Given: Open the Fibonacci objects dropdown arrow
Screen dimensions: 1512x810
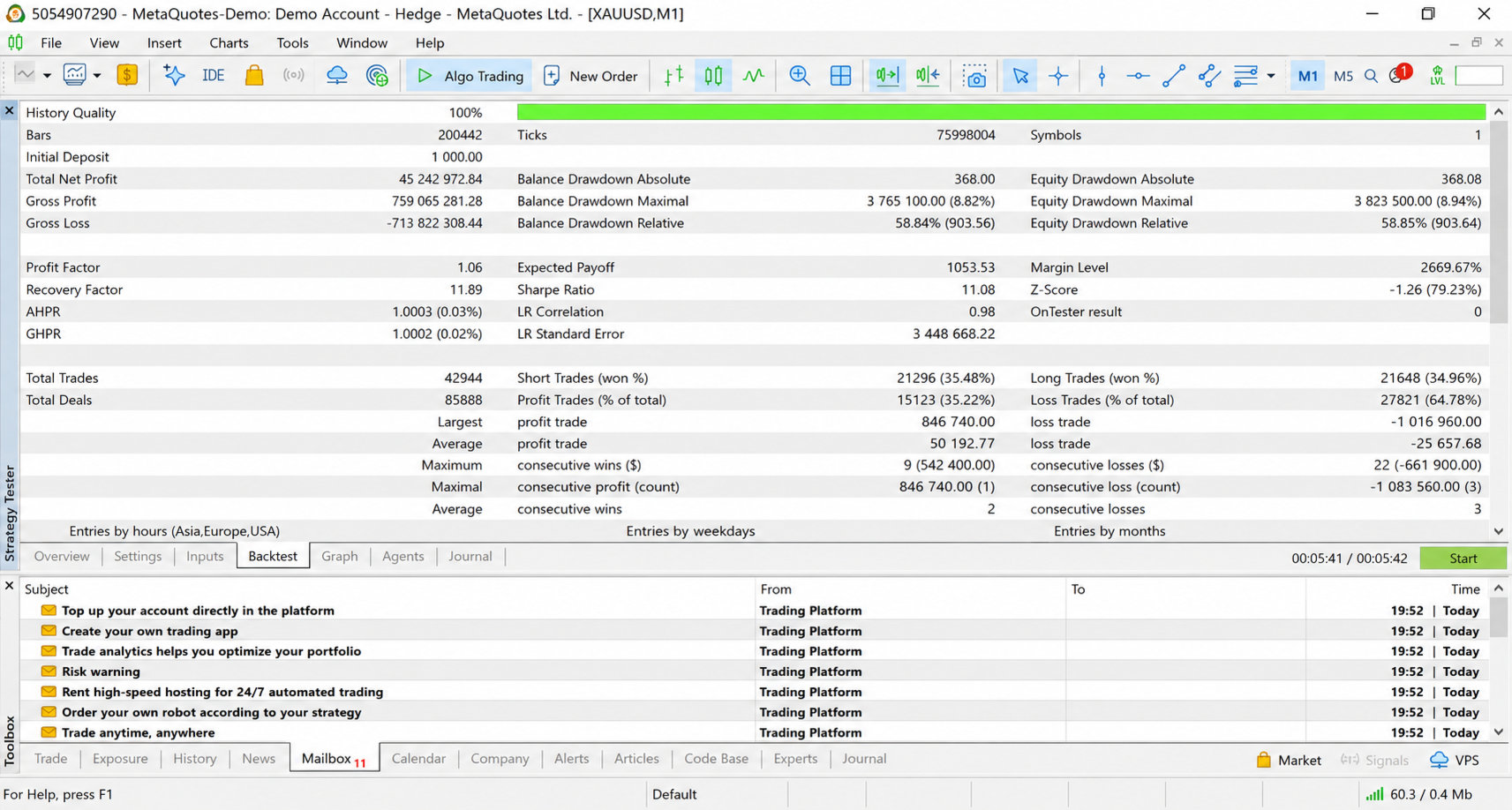Looking at the screenshot, I should tap(1271, 76).
